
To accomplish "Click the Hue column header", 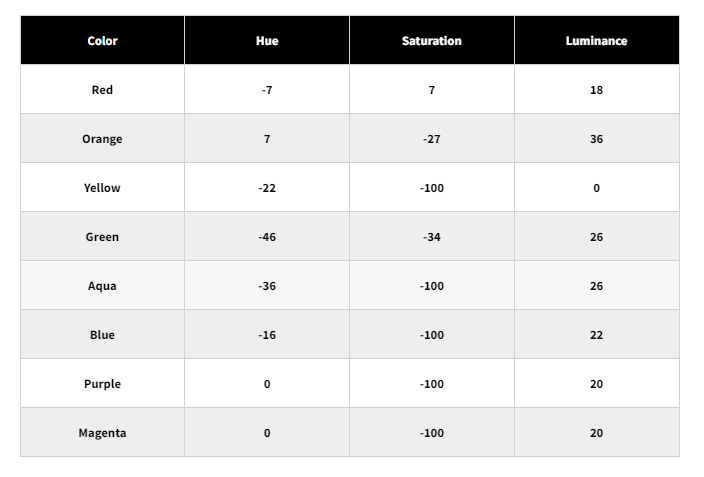I will tap(267, 41).
